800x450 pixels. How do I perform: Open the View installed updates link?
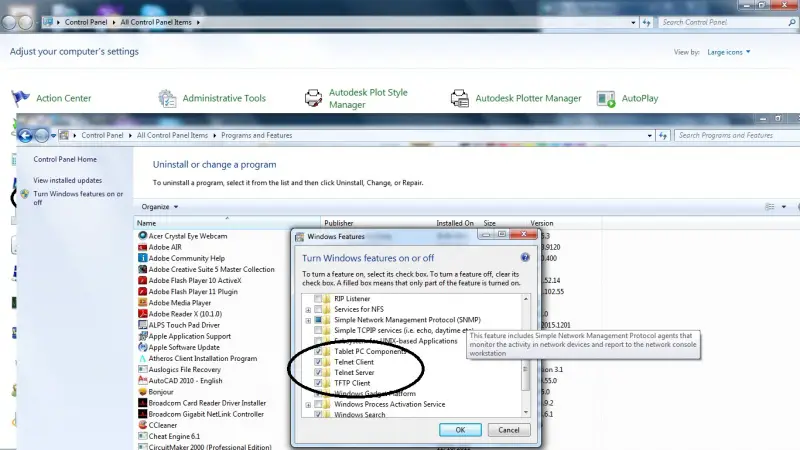pos(67,180)
